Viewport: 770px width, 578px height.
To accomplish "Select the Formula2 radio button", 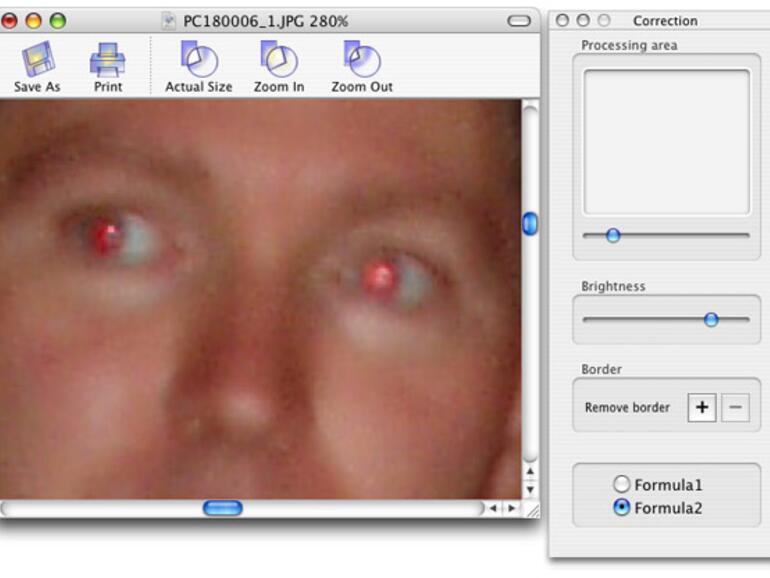I will 621,507.
